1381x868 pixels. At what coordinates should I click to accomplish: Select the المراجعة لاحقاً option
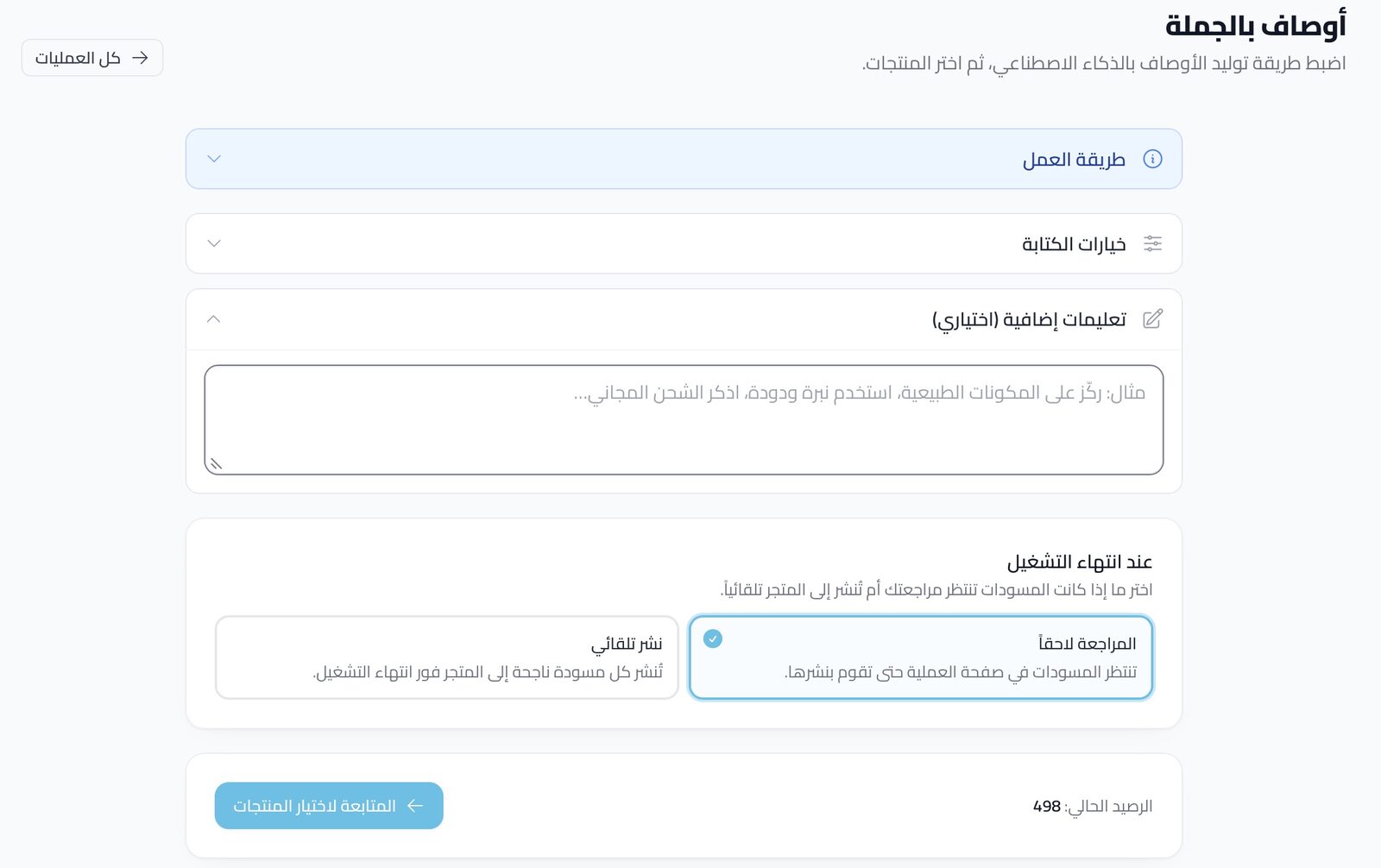(921, 657)
